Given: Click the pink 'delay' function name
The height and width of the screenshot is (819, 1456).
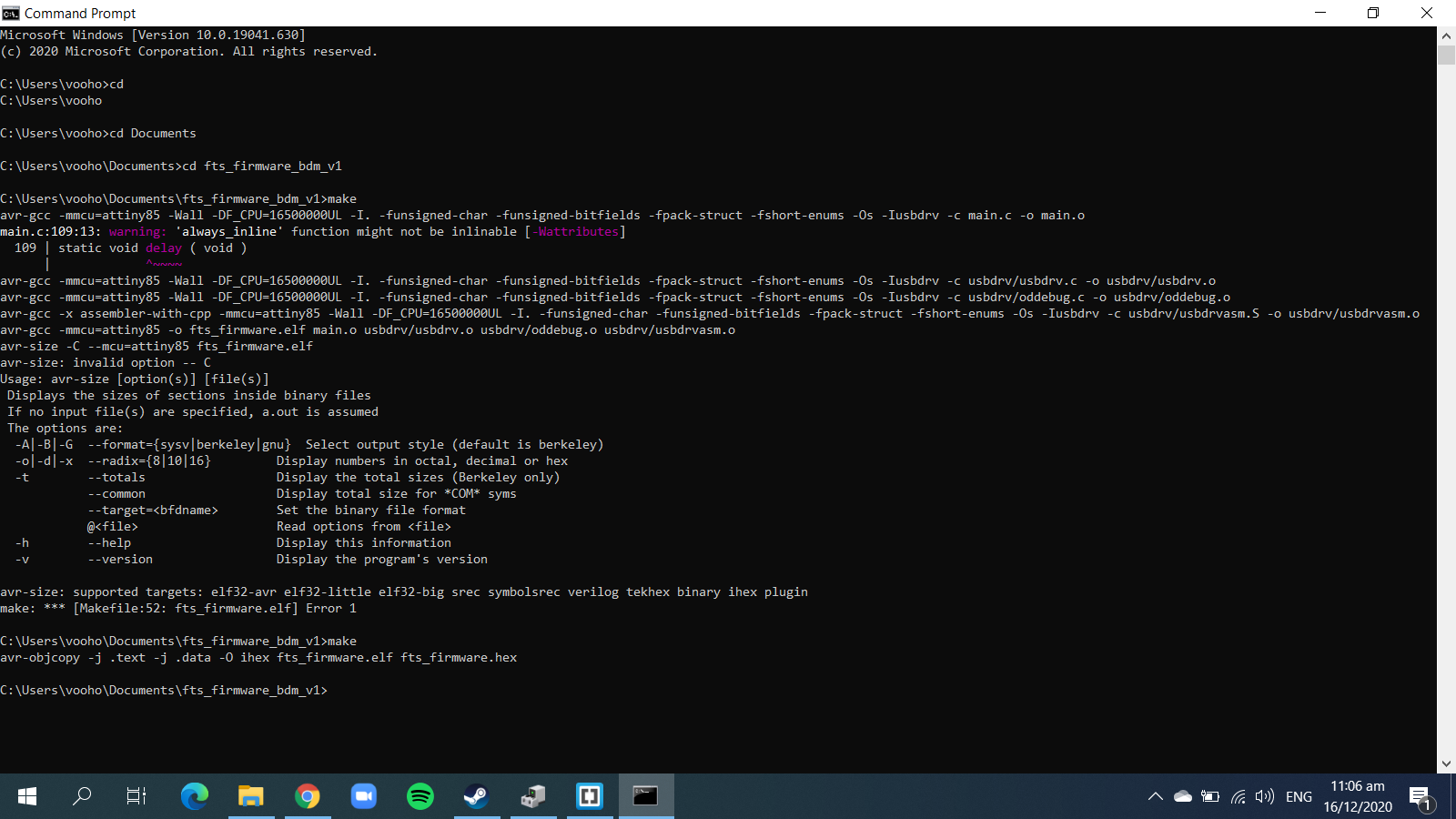Looking at the screenshot, I should coord(164,248).
